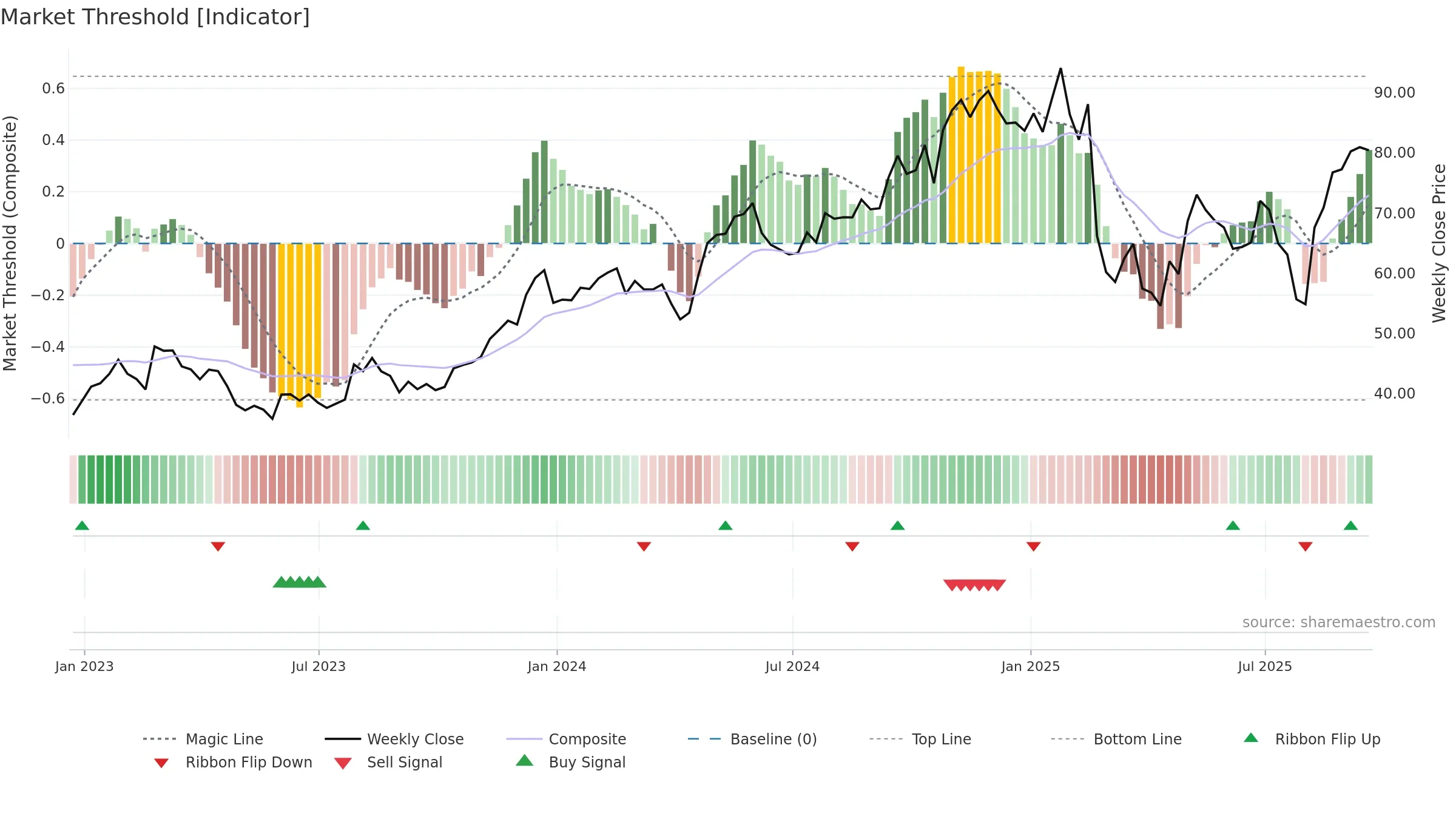Click the 40.00 price axis label
Screen dimensions: 1456x819
tap(1395, 393)
